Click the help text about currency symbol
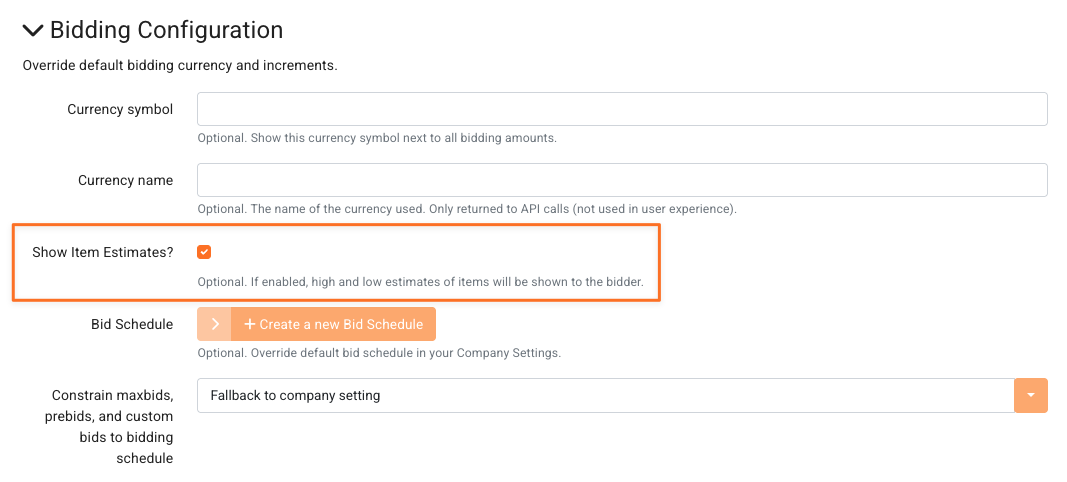1067x482 pixels. [377, 138]
